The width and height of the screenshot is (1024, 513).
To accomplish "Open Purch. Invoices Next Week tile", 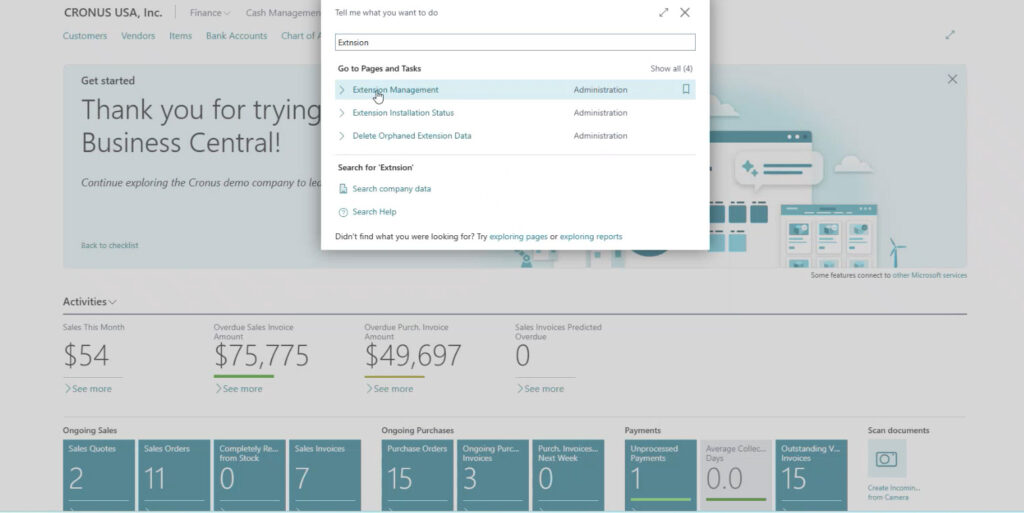I will pyautogui.click(x=568, y=475).
